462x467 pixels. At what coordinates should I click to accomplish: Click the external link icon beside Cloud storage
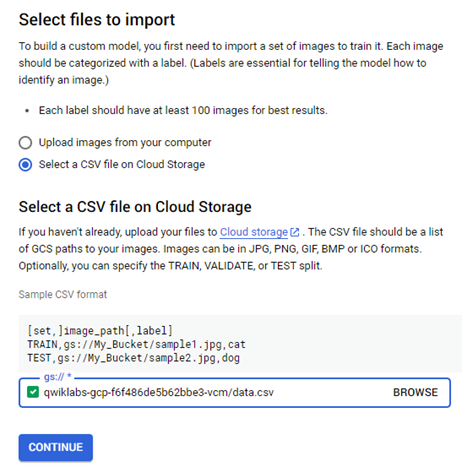pyautogui.click(x=295, y=232)
